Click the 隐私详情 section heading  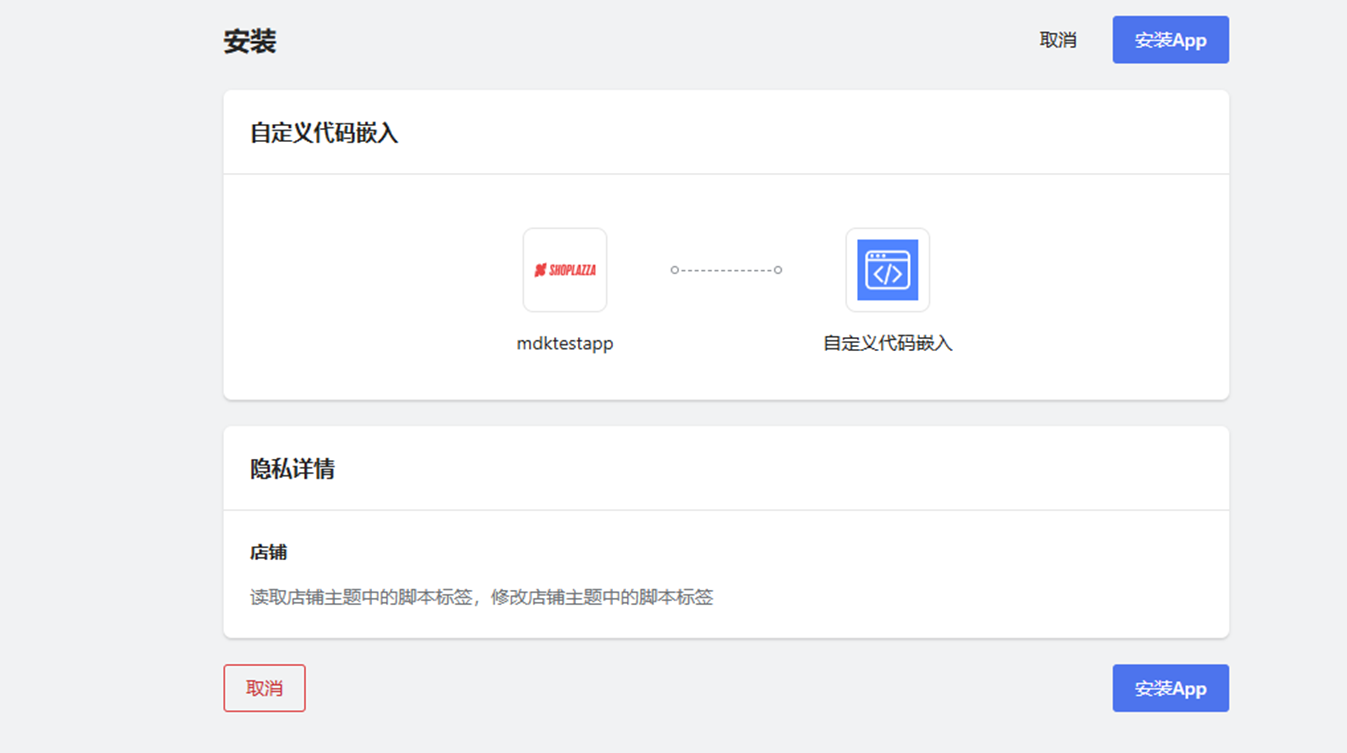(292, 469)
